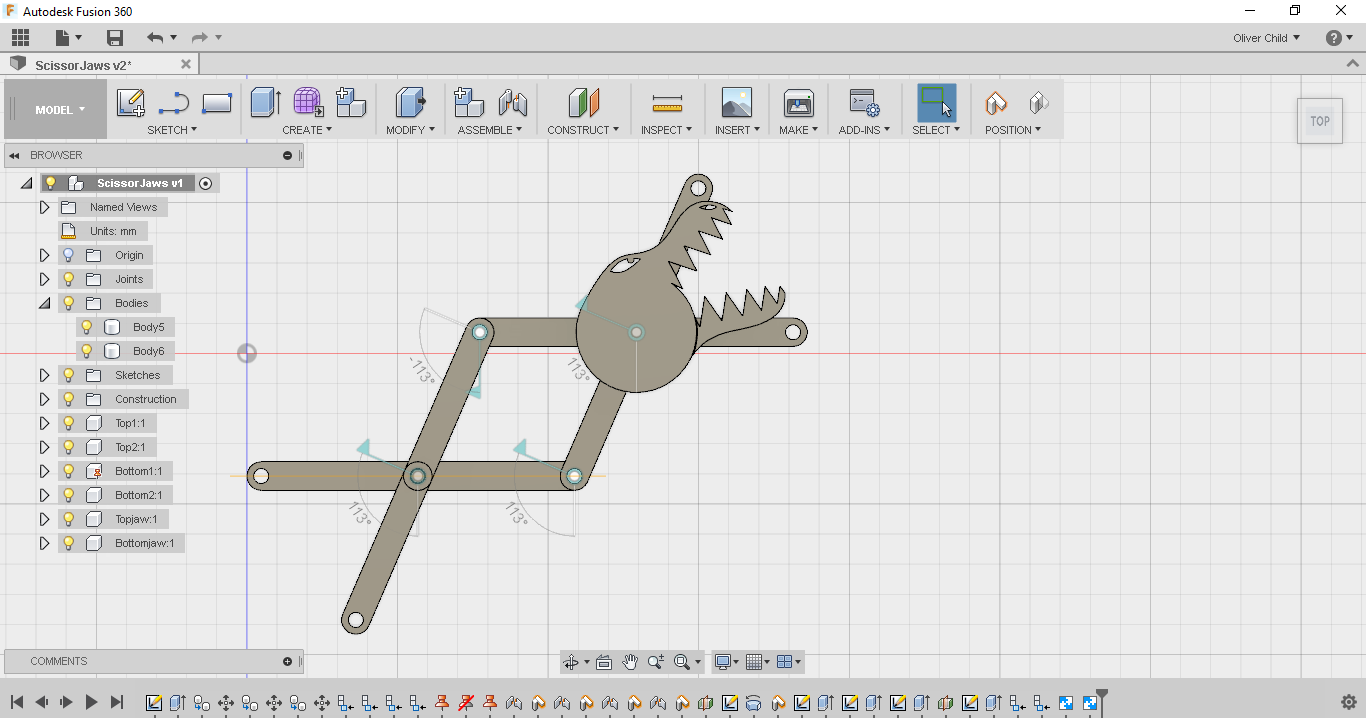Click the Measure ruler icon
This screenshot has width=1366, height=718.
[x=666, y=103]
